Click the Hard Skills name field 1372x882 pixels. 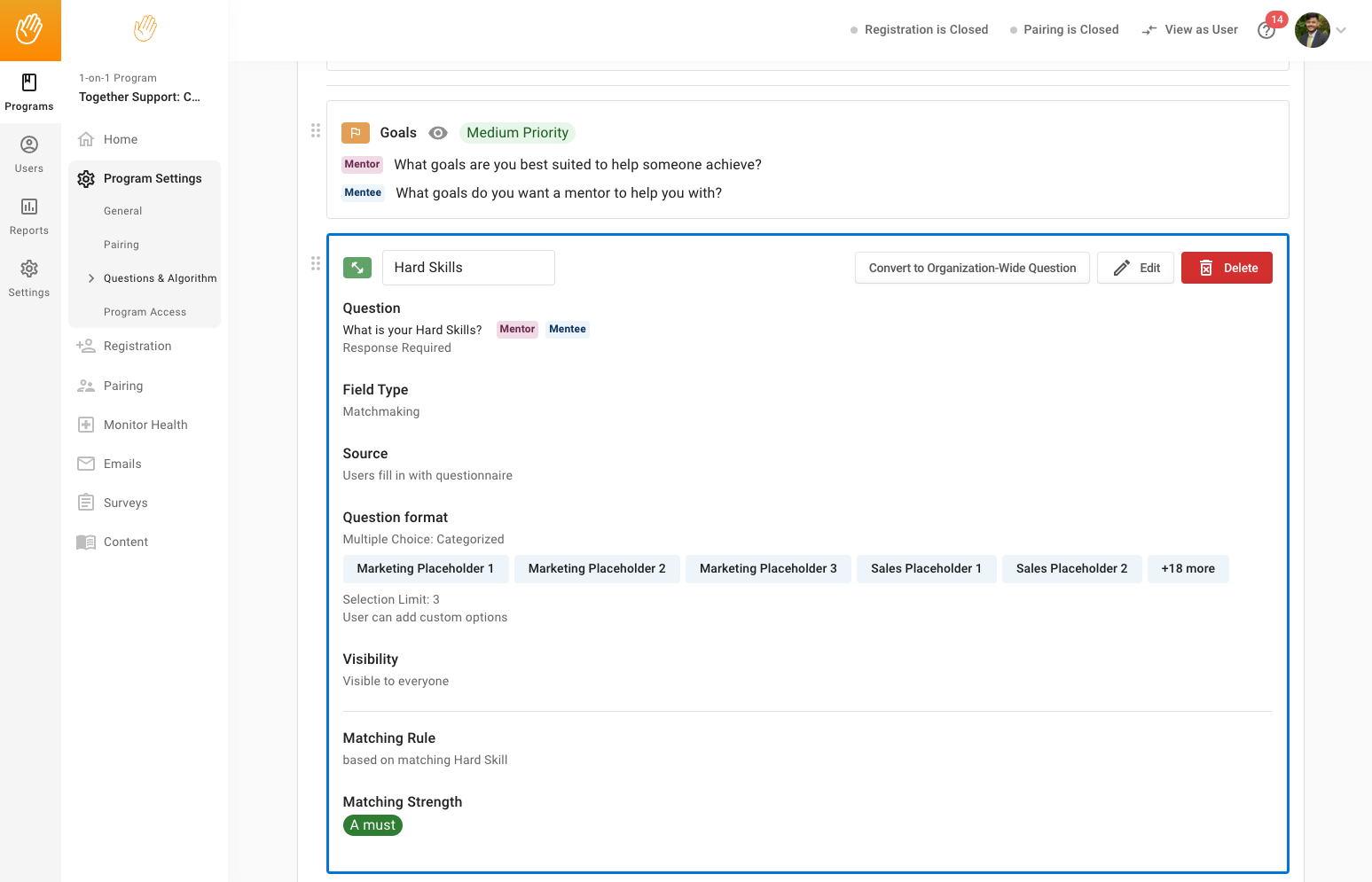coord(468,268)
